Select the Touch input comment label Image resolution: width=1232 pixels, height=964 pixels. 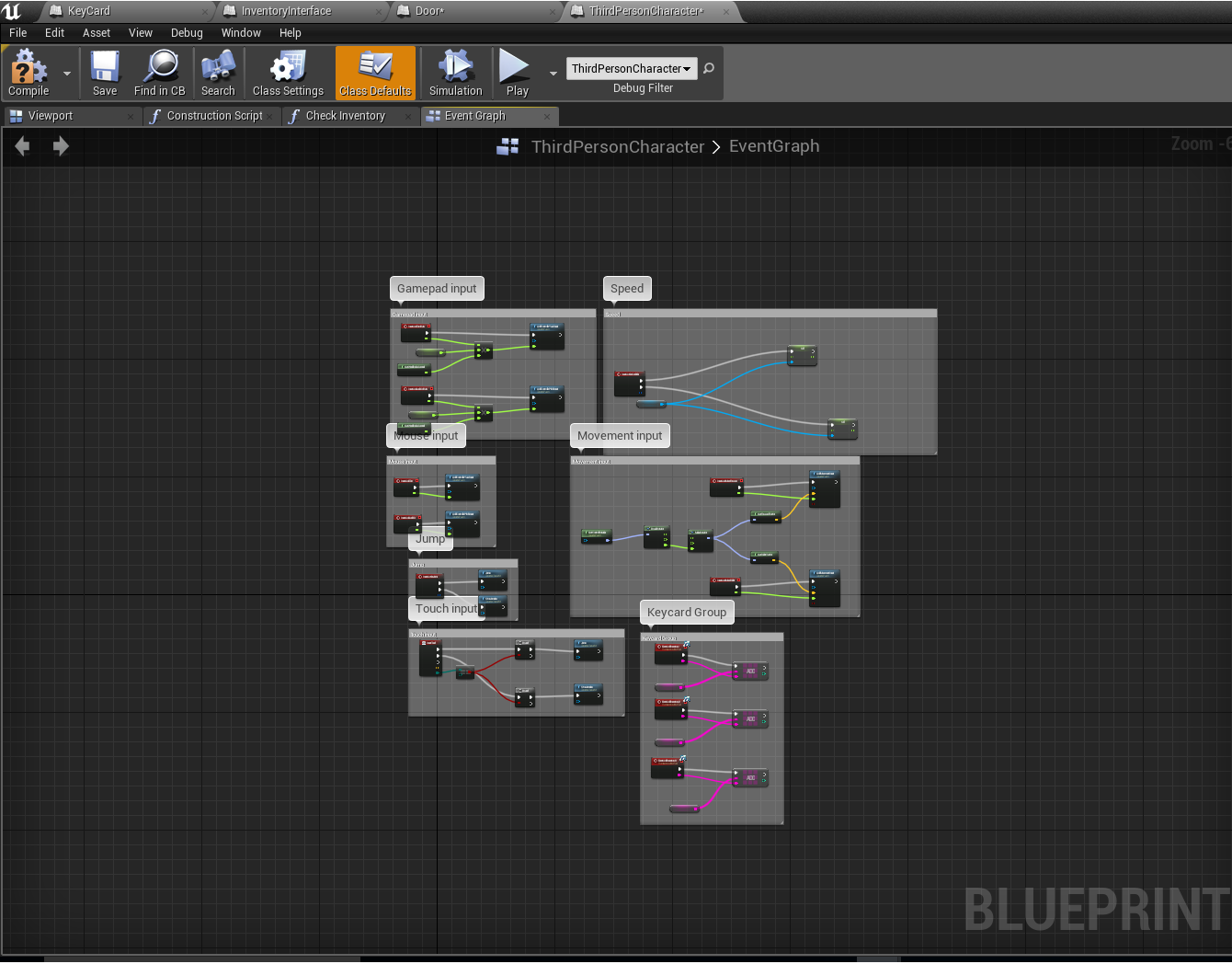tap(446, 608)
